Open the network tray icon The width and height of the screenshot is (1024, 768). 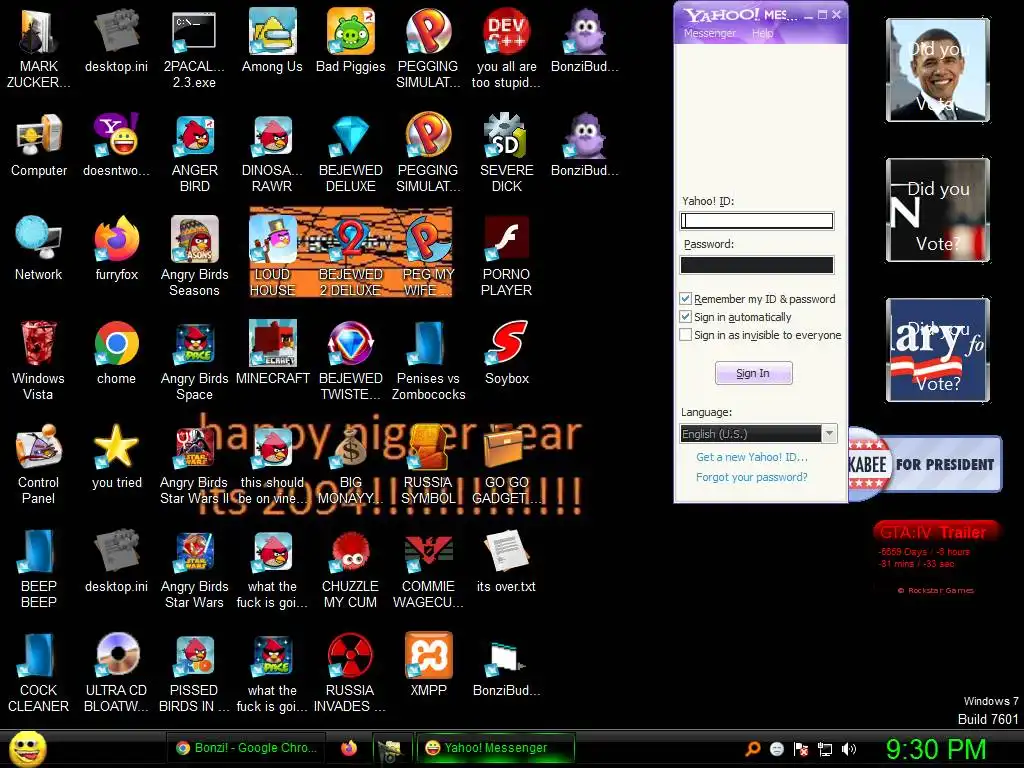pyautogui.click(x=825, y=749)
